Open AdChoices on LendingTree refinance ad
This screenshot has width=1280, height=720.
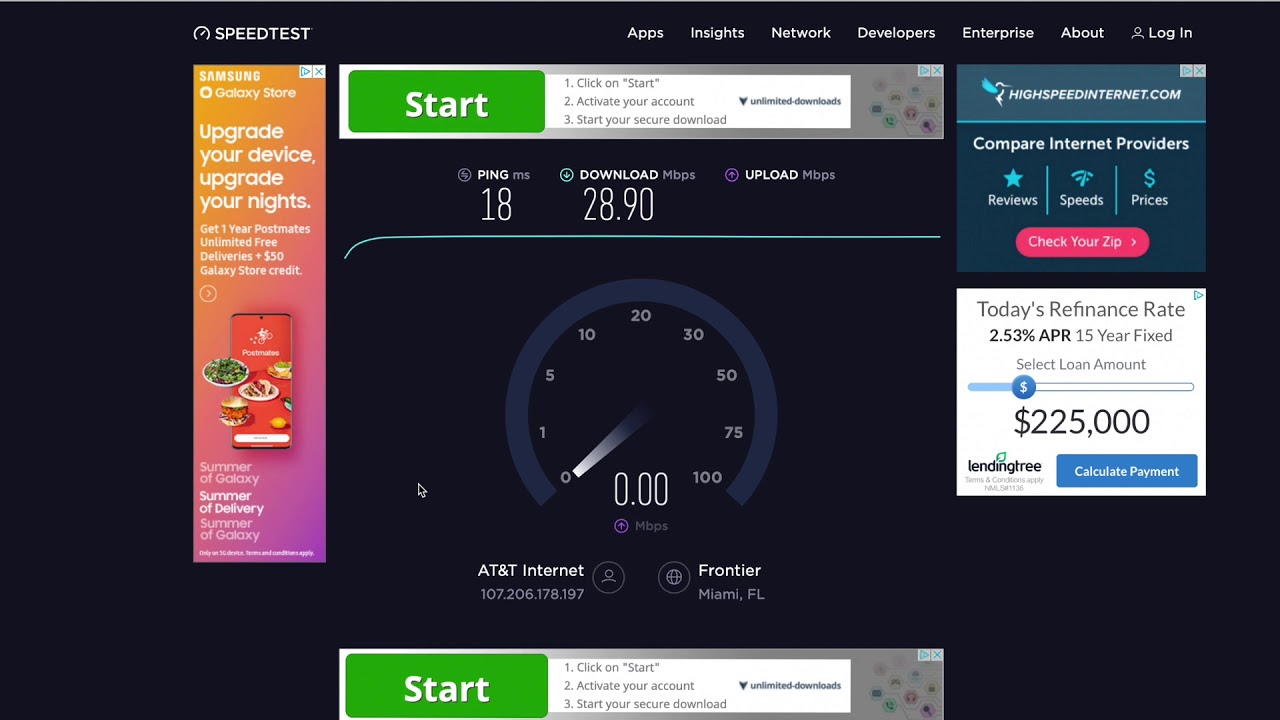tap(1198, 295)
